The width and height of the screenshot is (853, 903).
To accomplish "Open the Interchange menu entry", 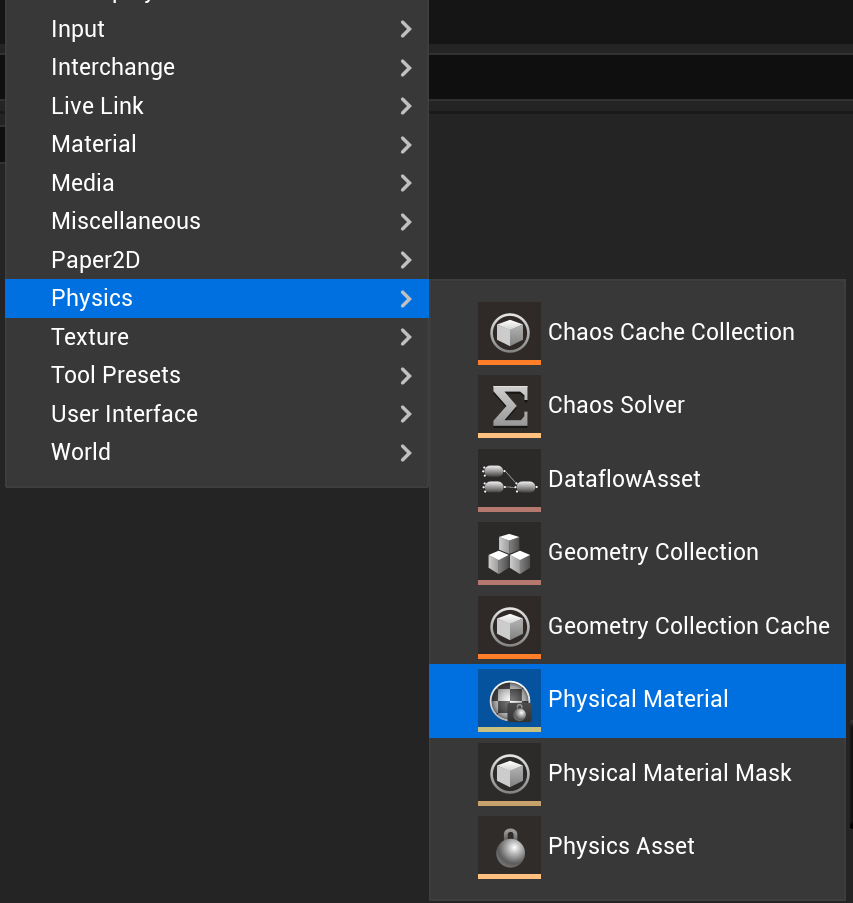I will pyautogui.click(x=113, y=67).
